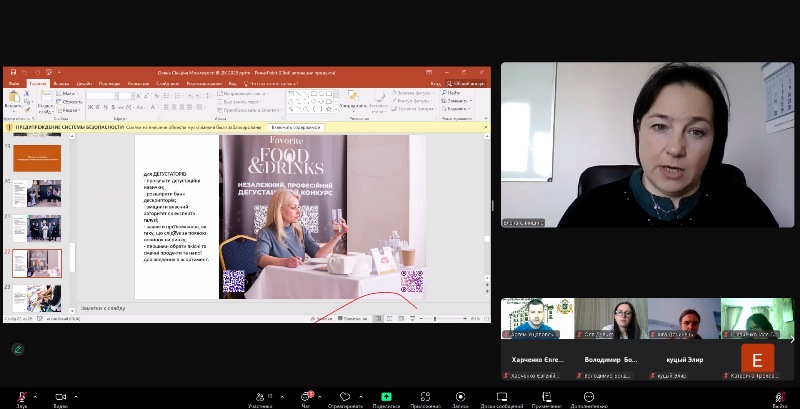Click the green Share screen (Поделиться) icon
The width and height of the screenshot is (800, 409).
386,397
